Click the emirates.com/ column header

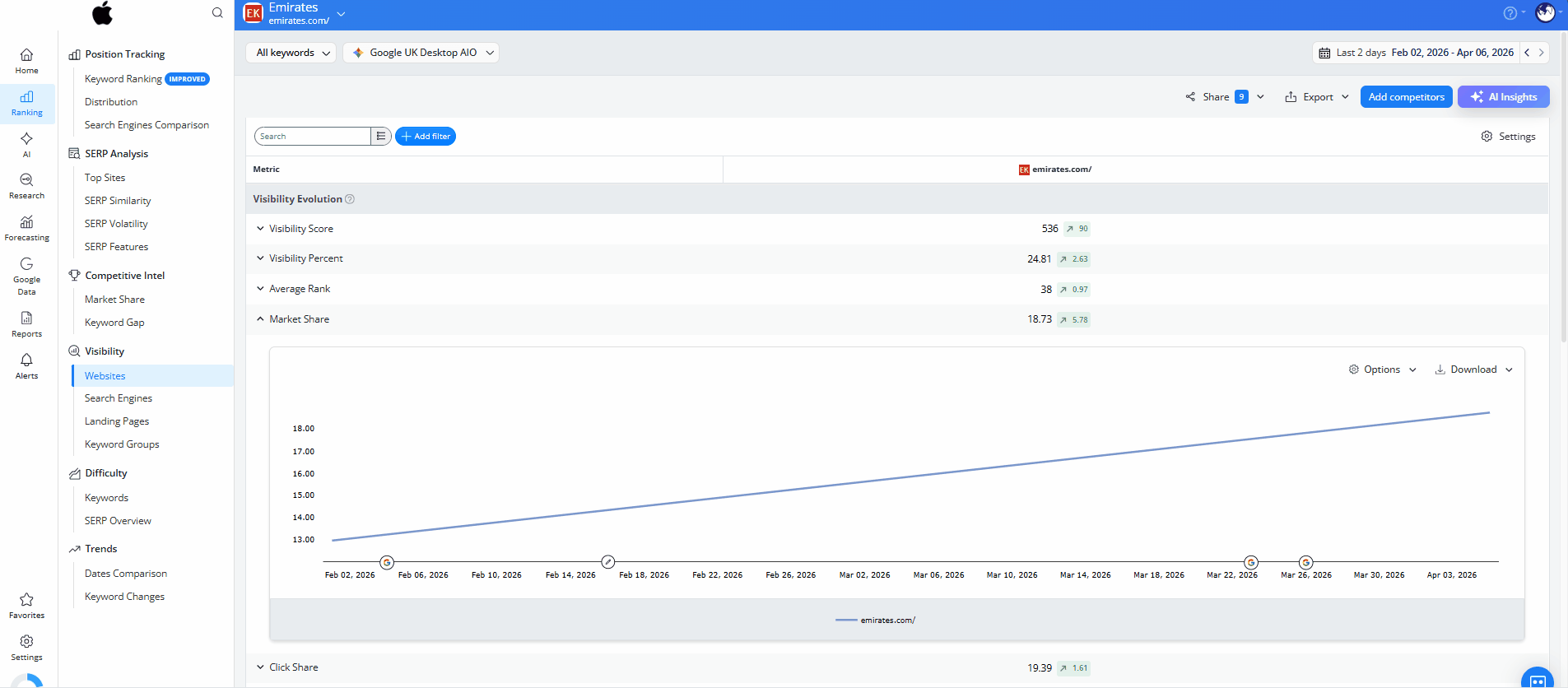[1055, 170]
